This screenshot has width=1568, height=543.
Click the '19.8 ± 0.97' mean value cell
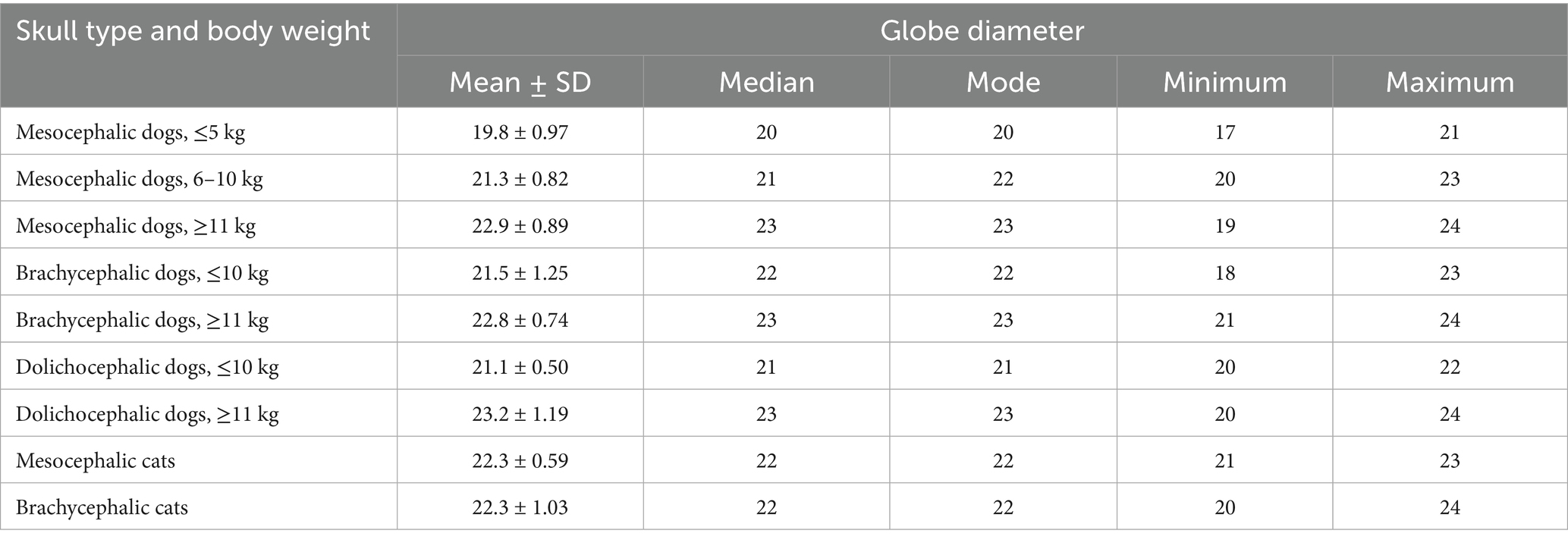tap(520, 133)
